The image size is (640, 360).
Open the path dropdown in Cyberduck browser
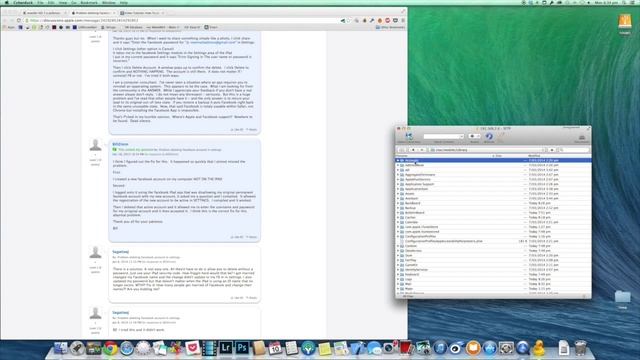coord(488,150)
